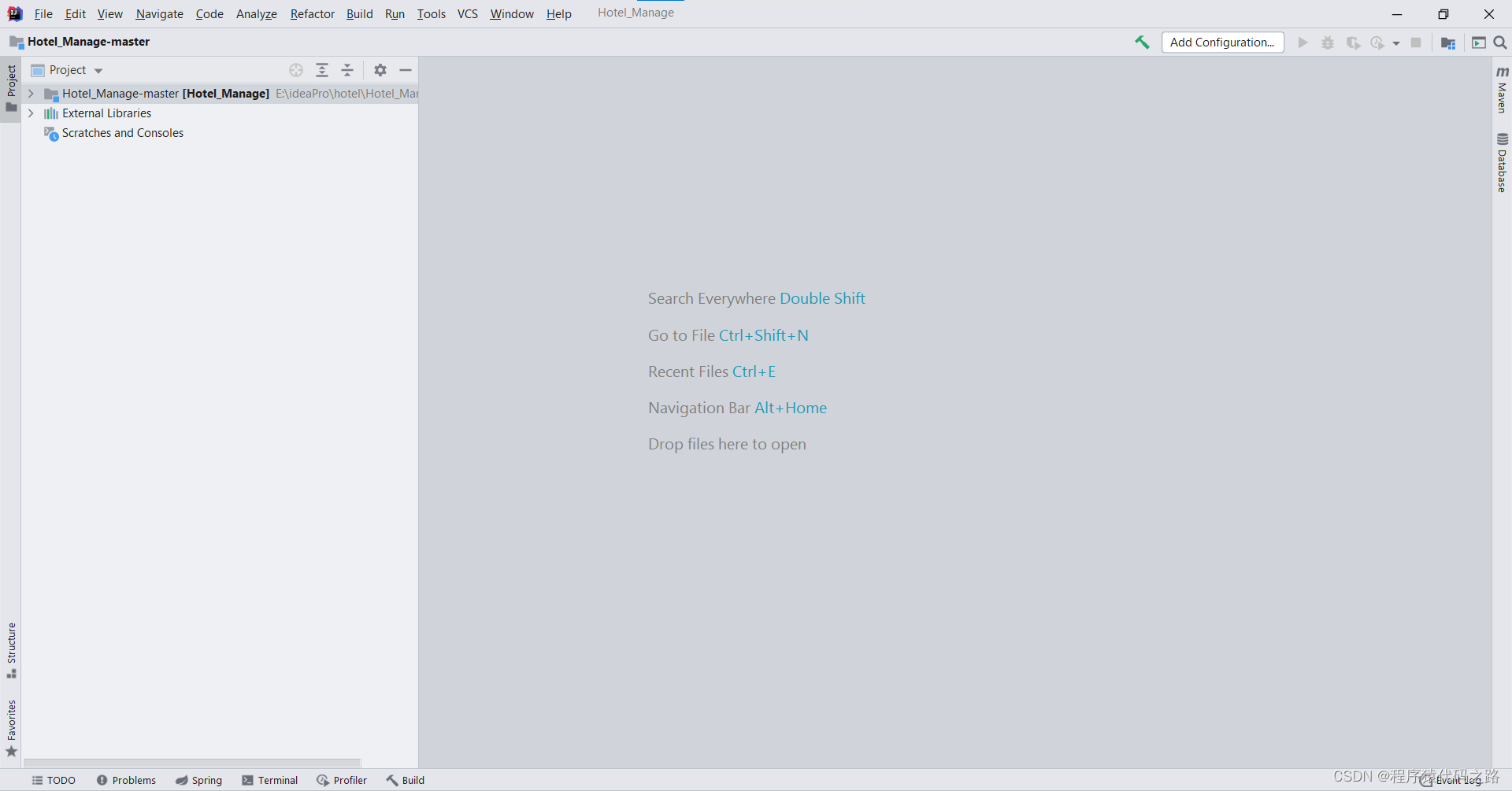Hide the Project panel with minus icon
Screen dimensions: 1512x791
(406, 70)
